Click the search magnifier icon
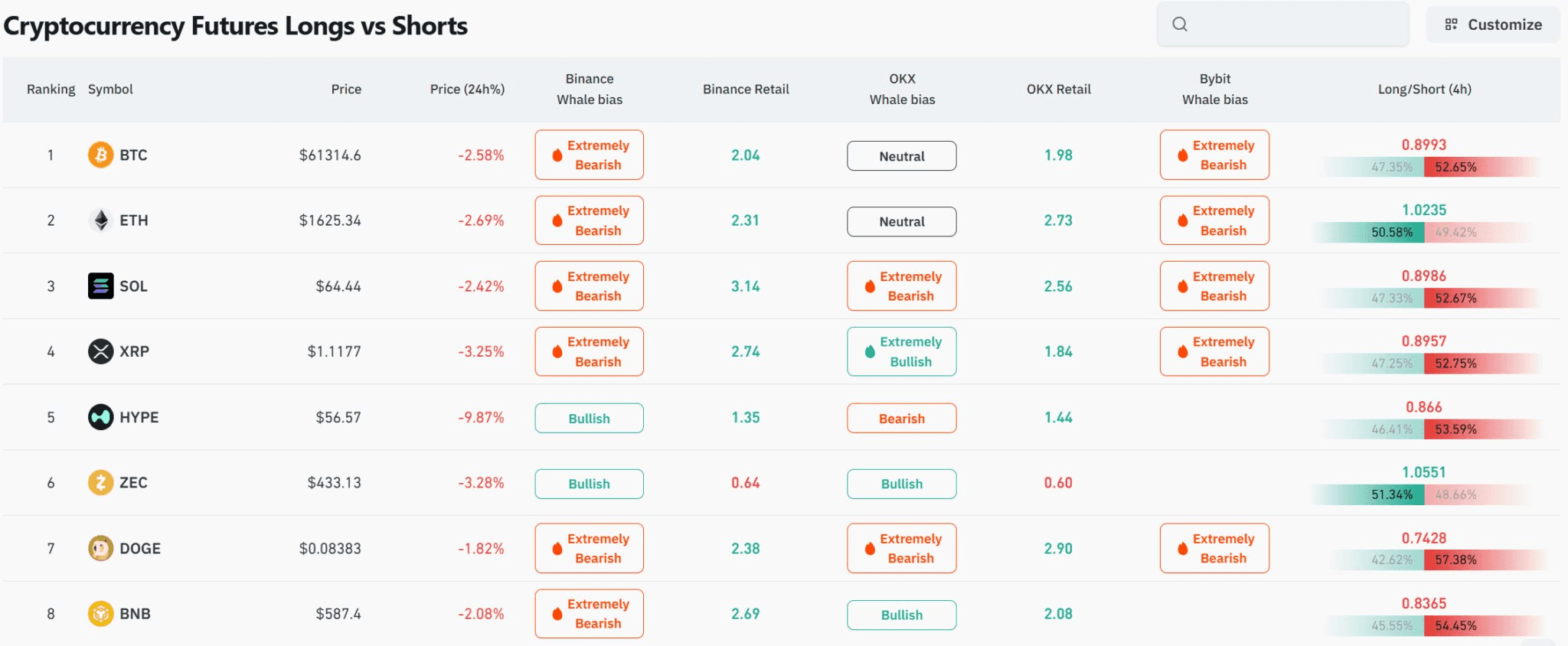Viewport: 1568px width, 646px height. (x=1180, y=24)
